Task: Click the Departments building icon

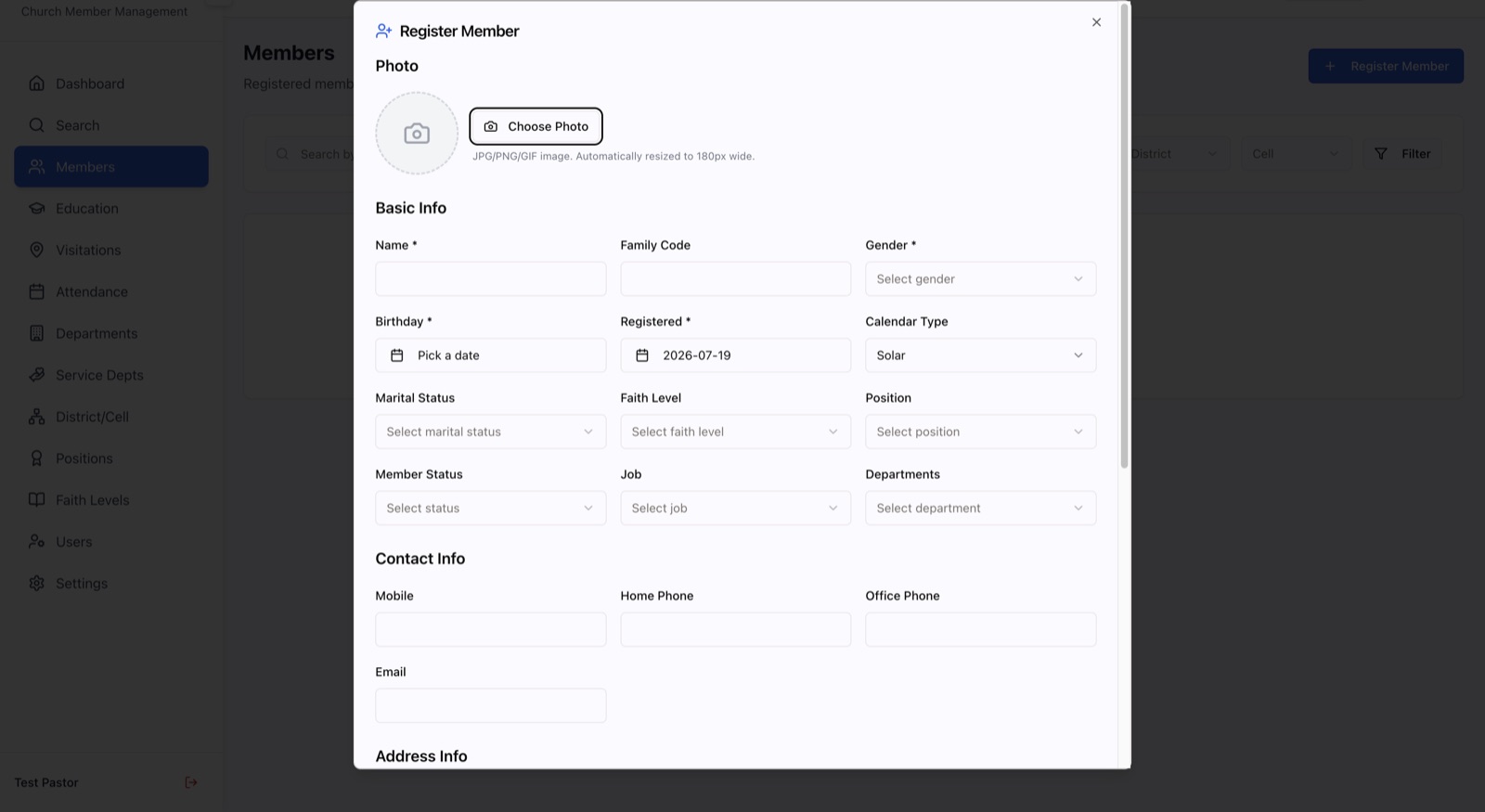Action: click(x=36, y=333)
